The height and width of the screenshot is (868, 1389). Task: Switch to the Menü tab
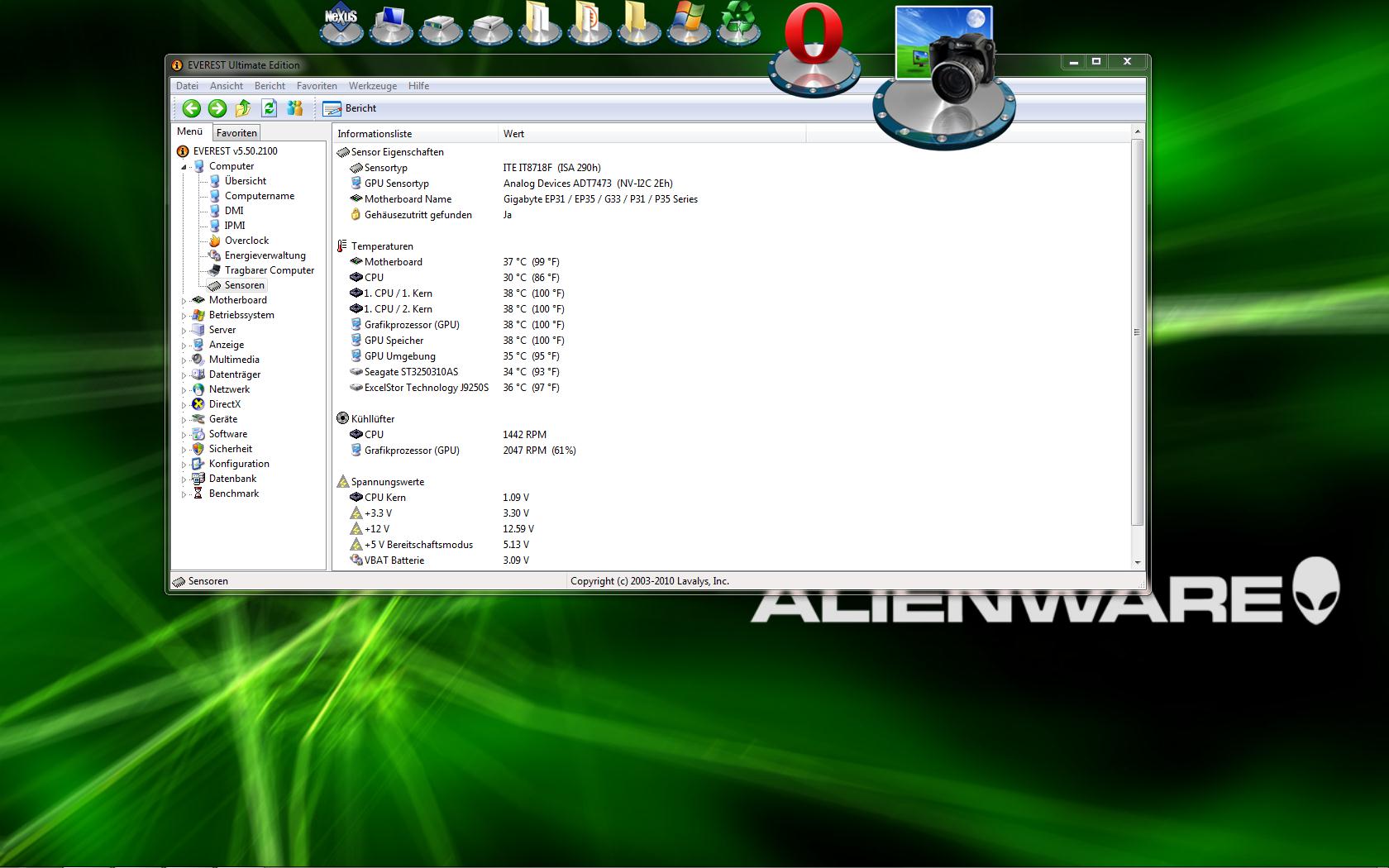coord(189,132)
